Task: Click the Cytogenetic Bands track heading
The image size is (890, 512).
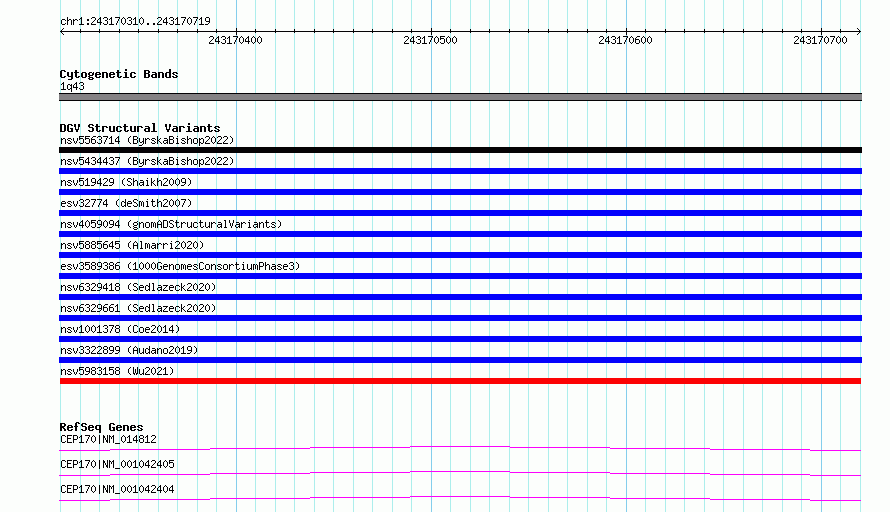Action: coord(119,74)
